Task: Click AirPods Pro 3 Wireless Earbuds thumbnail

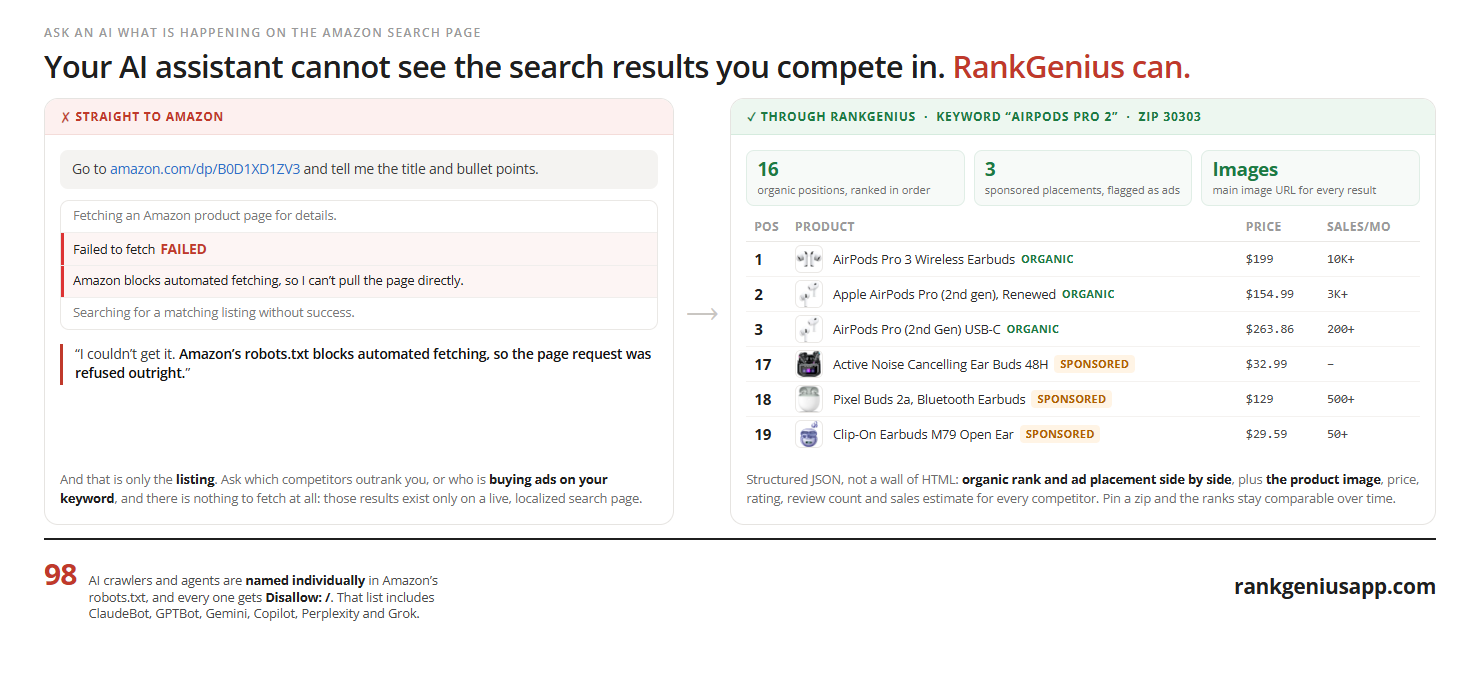Action: pyautogui.click(x=808, y=259)
